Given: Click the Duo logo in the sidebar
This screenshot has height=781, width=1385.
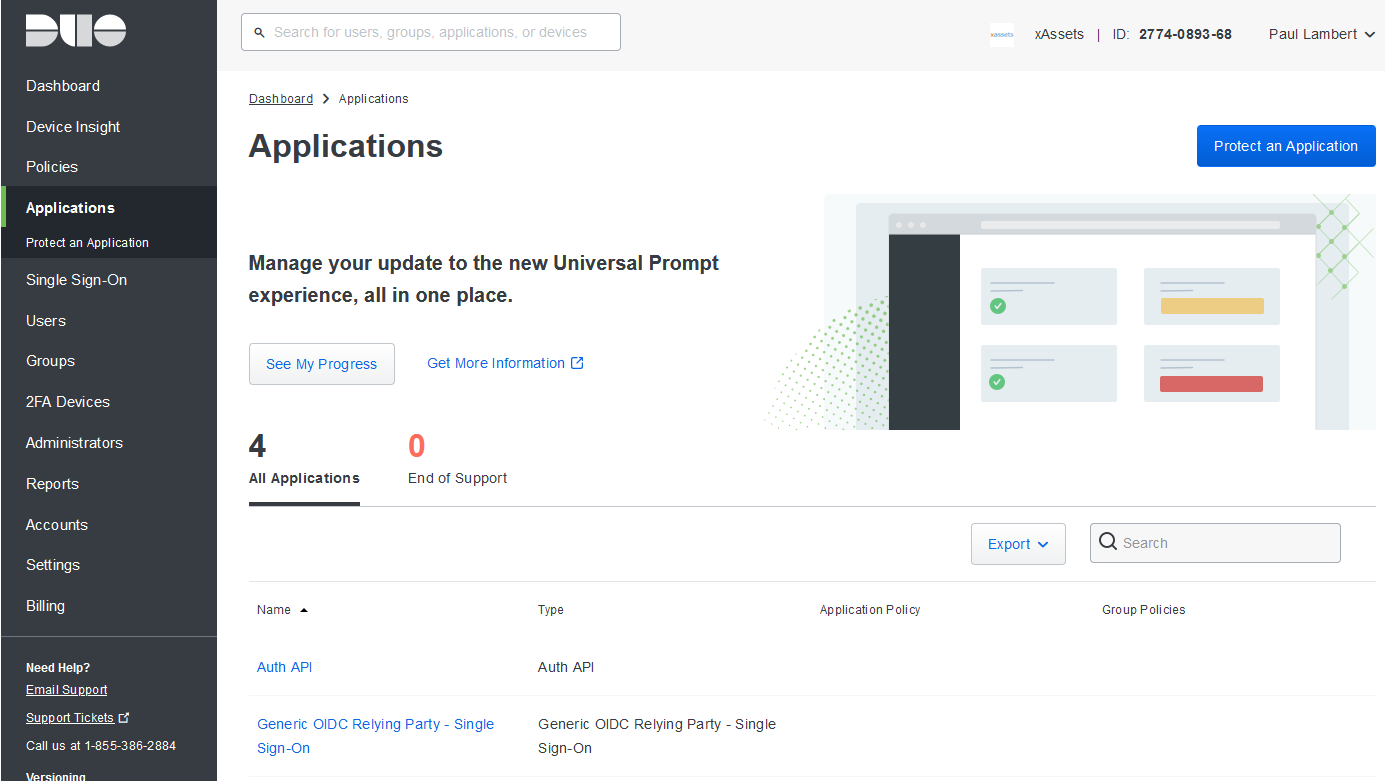Looking at the screenshot, I should tap(74, 31).
